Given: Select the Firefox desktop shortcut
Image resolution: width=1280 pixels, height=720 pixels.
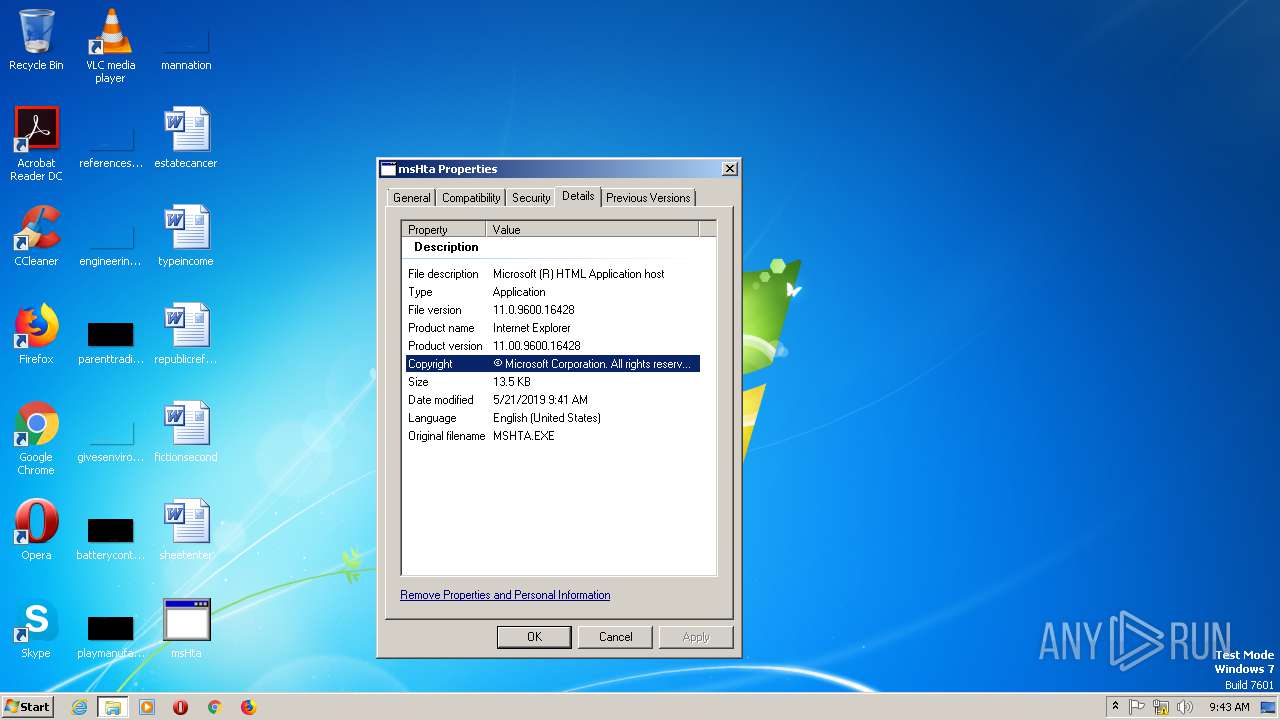Looking at the screenshot, I should pos(36,334).
